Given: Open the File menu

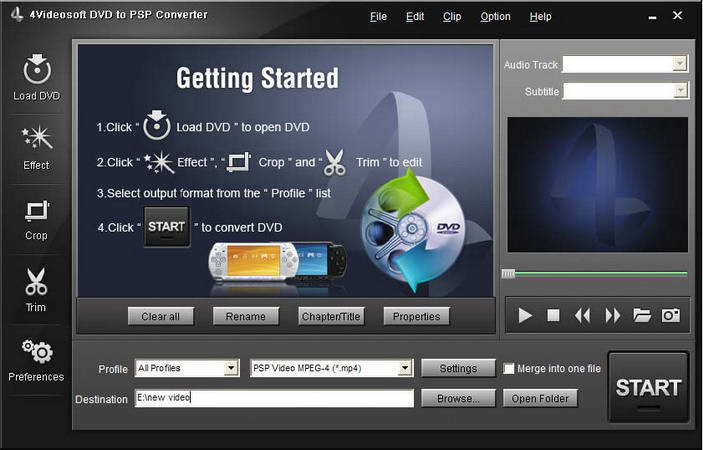Looking at the screenshot, I should click(378, 17).
